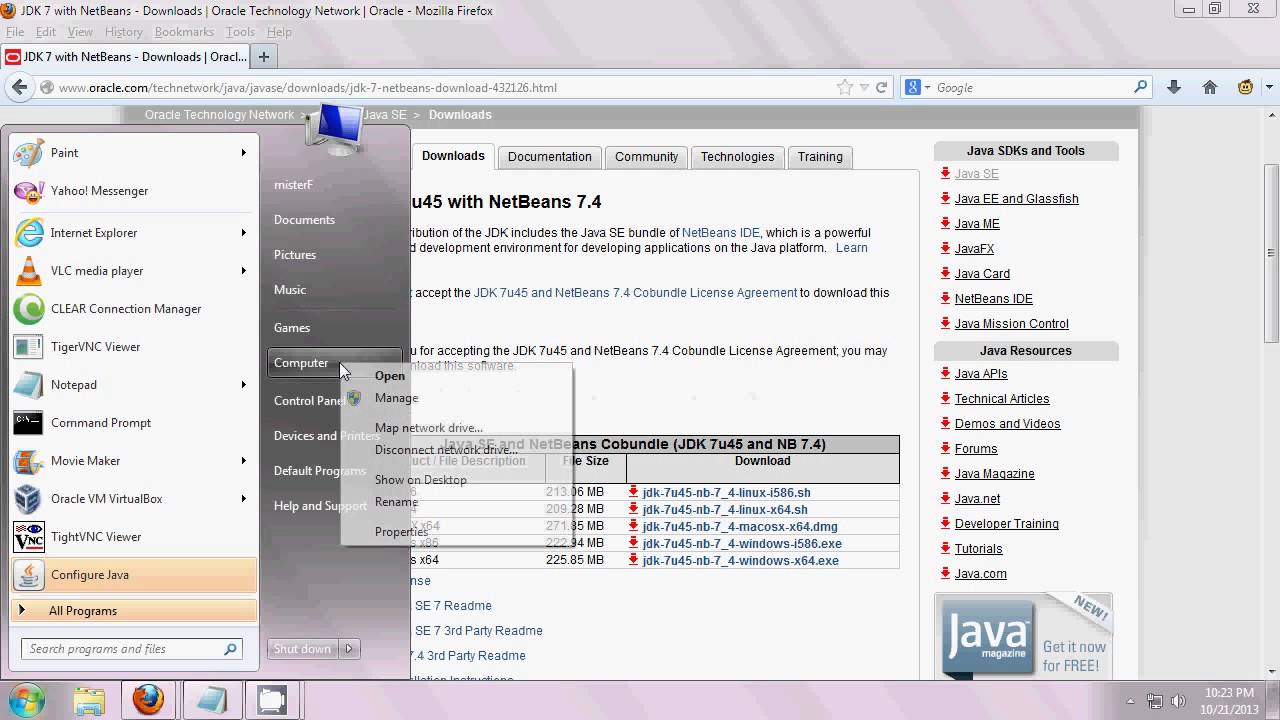Click the Firefox address bar
The width and height of the screenshot is (1280, 720).
tap(448, 88)
